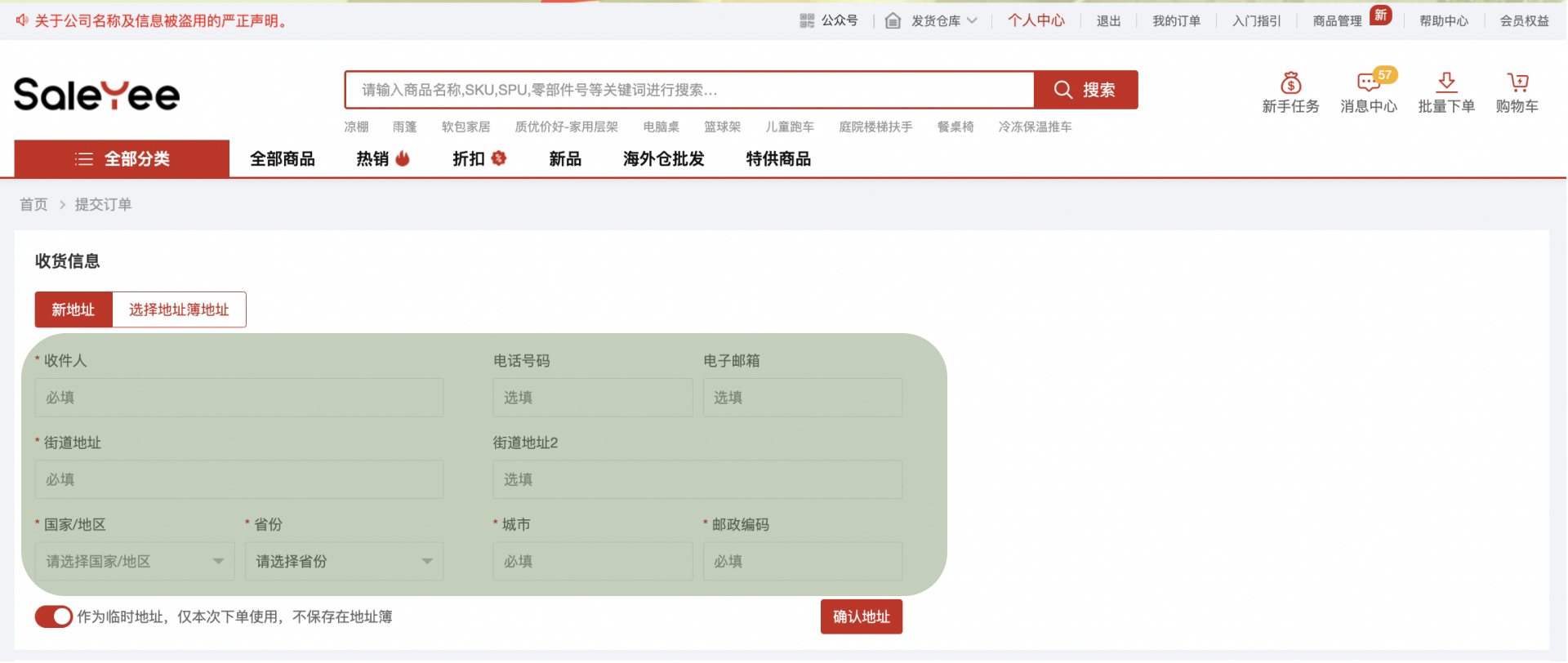Click the 公众号 QR code icon
This screenshot has height=663, width=1568.
(807, 21)
